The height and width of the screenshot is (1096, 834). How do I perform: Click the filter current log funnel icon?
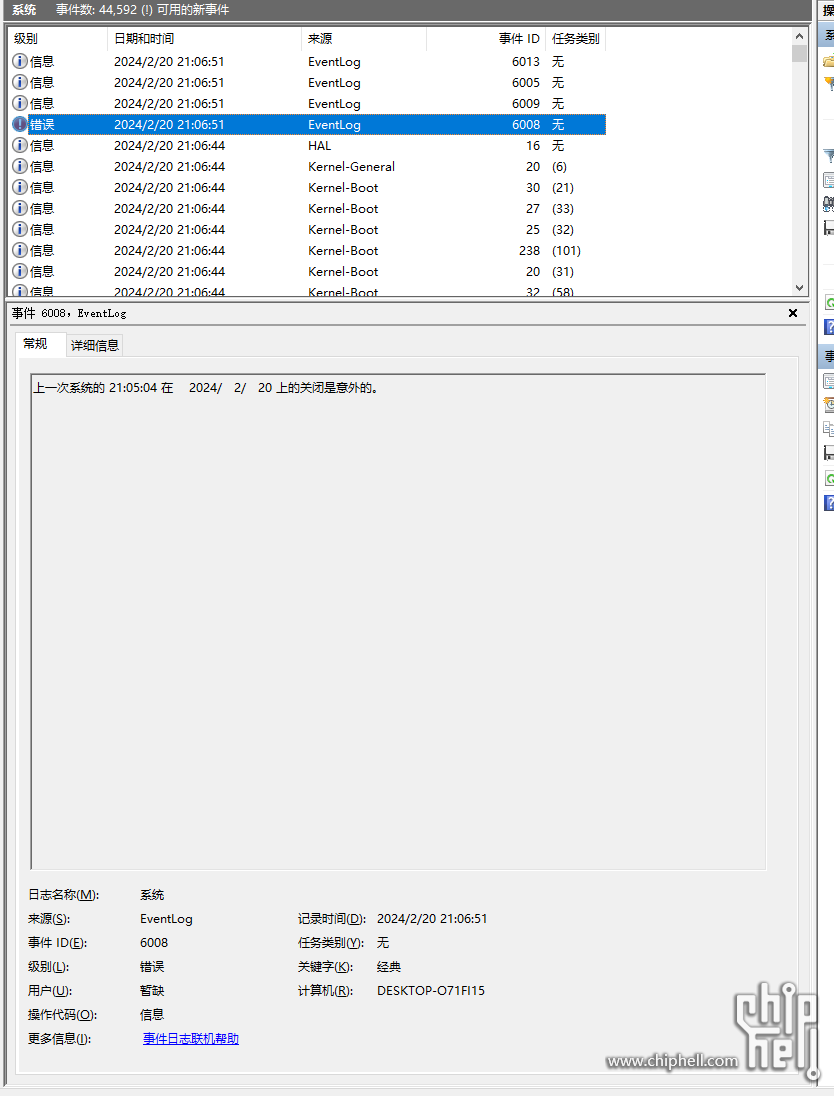coord(828,156)
